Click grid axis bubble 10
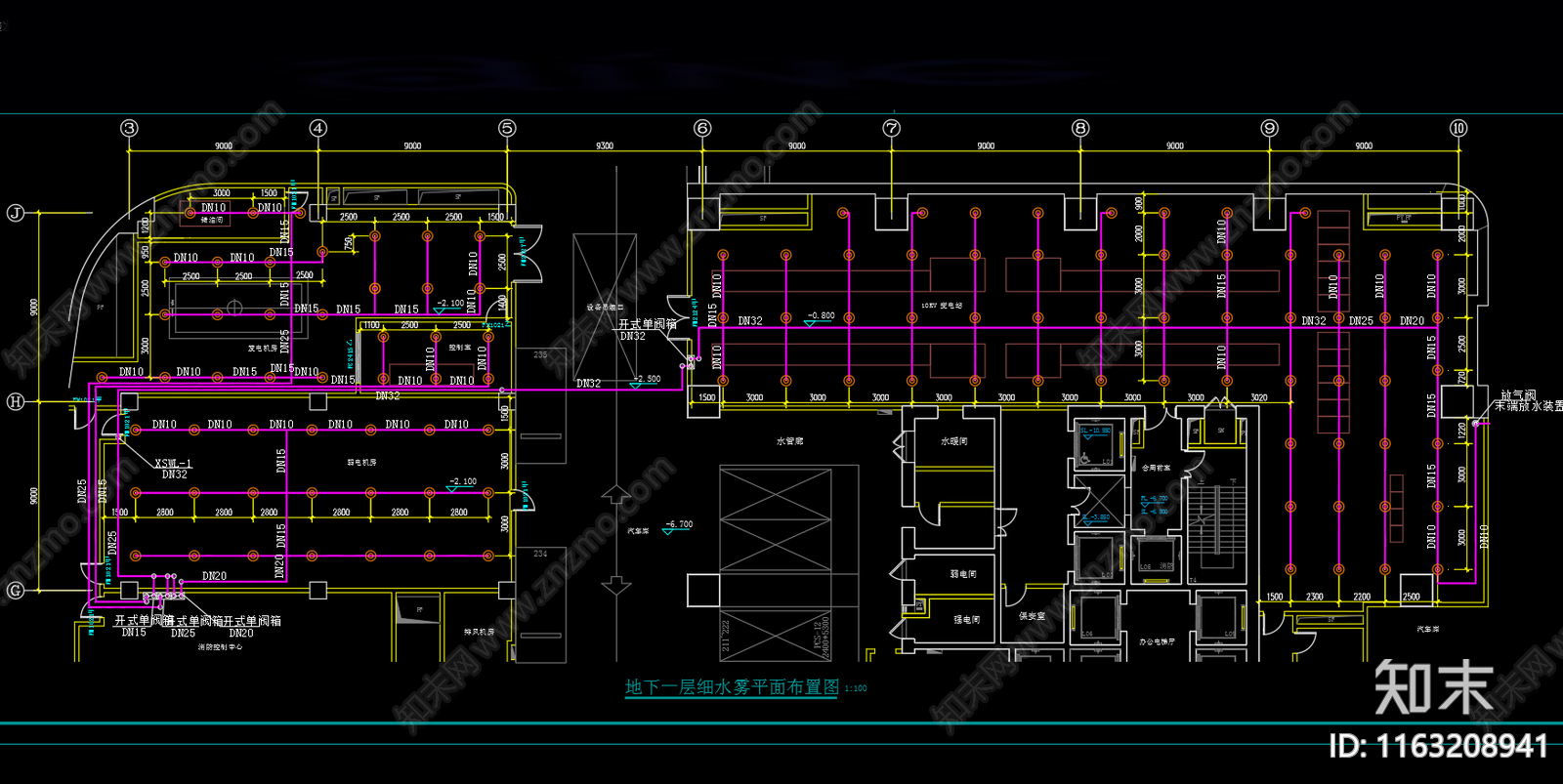1563x784 pixels. click(1458, 128)
